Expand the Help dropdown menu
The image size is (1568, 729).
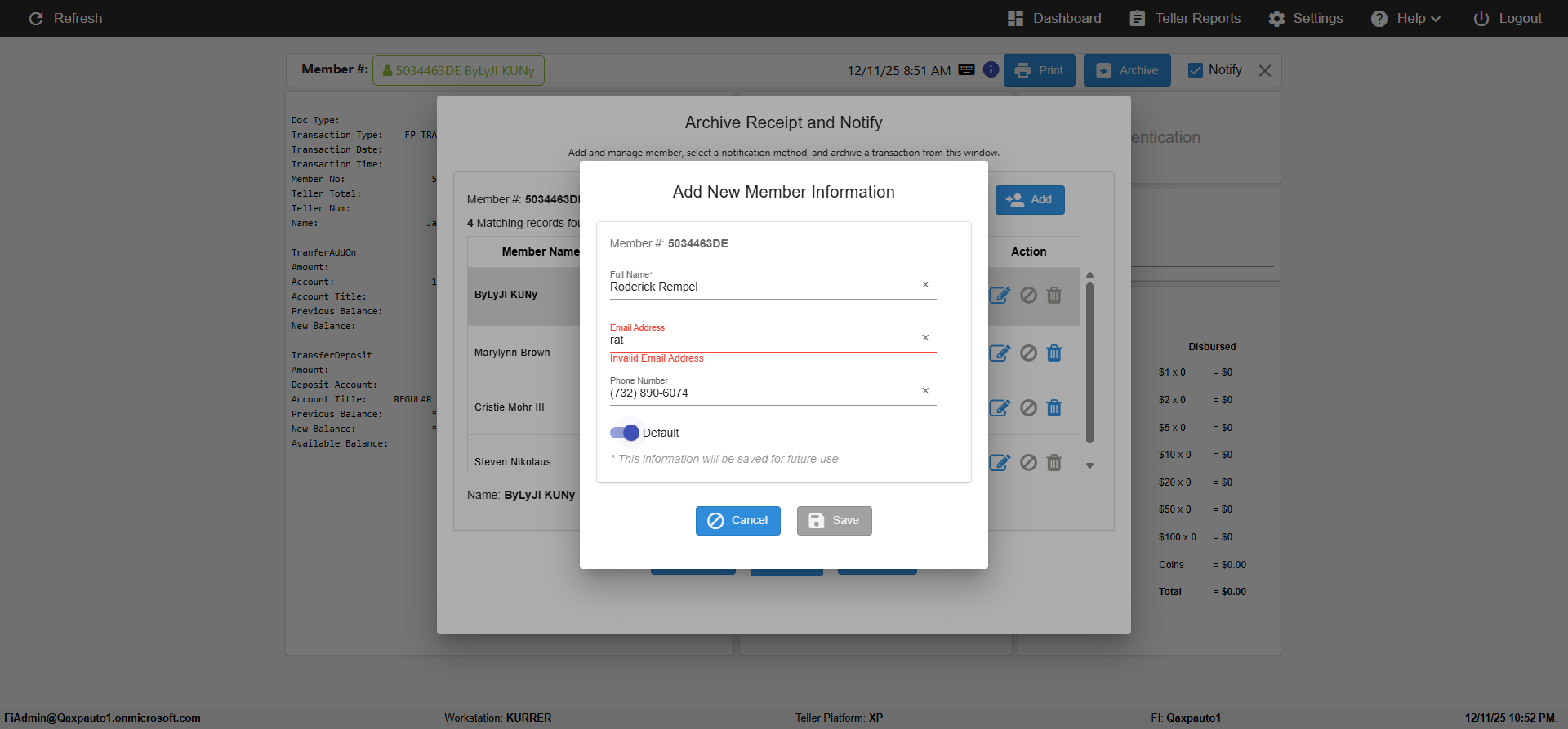[1405, 18]
